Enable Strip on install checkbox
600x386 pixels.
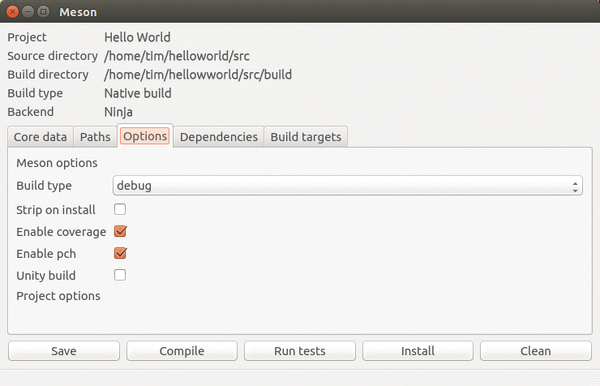coord(120,209)
